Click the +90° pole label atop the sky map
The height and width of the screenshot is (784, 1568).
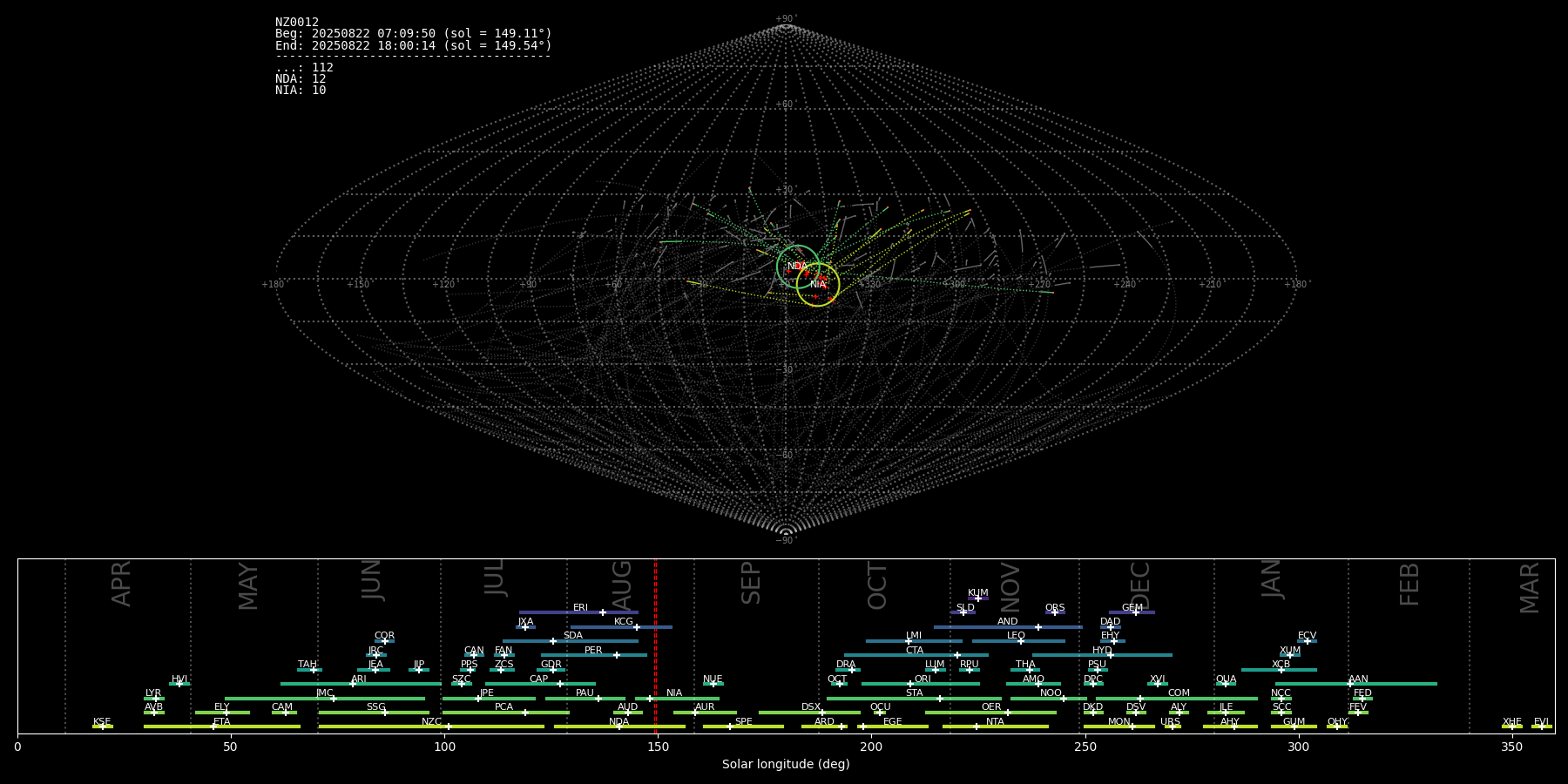786,19
